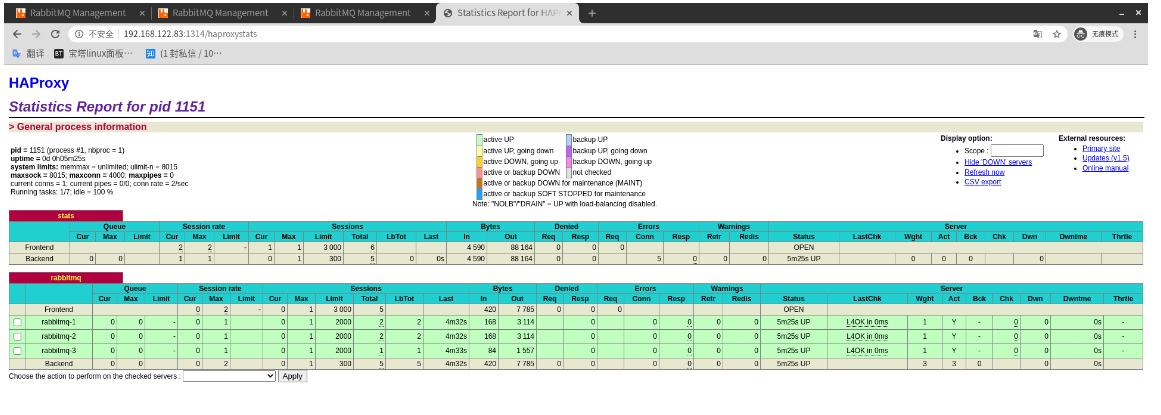
Task: Open the Updates (v1.5) link
Action: (1105, 158)
